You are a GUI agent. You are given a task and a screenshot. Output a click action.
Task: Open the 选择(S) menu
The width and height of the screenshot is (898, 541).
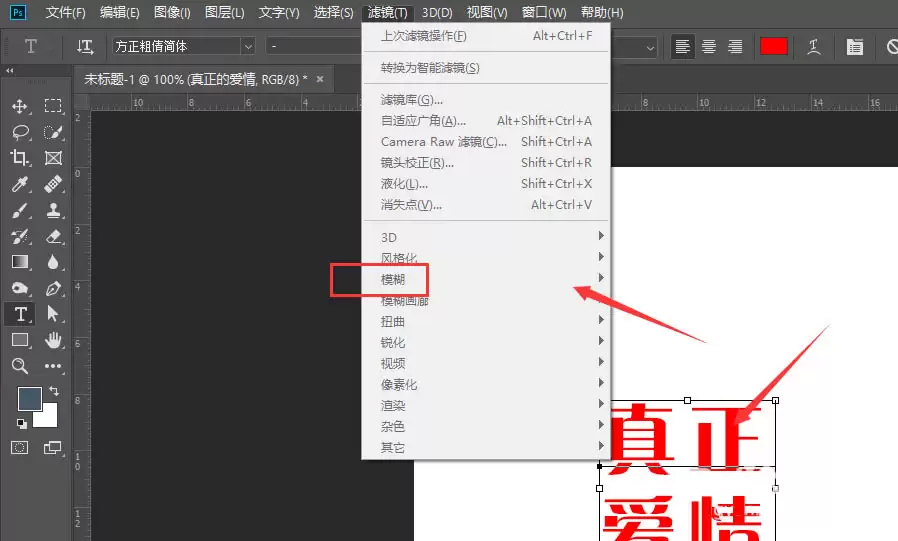(x=333, y=12)
